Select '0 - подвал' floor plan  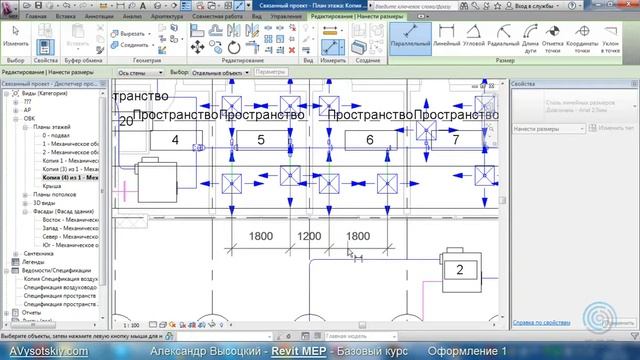[x=56, y=136]
